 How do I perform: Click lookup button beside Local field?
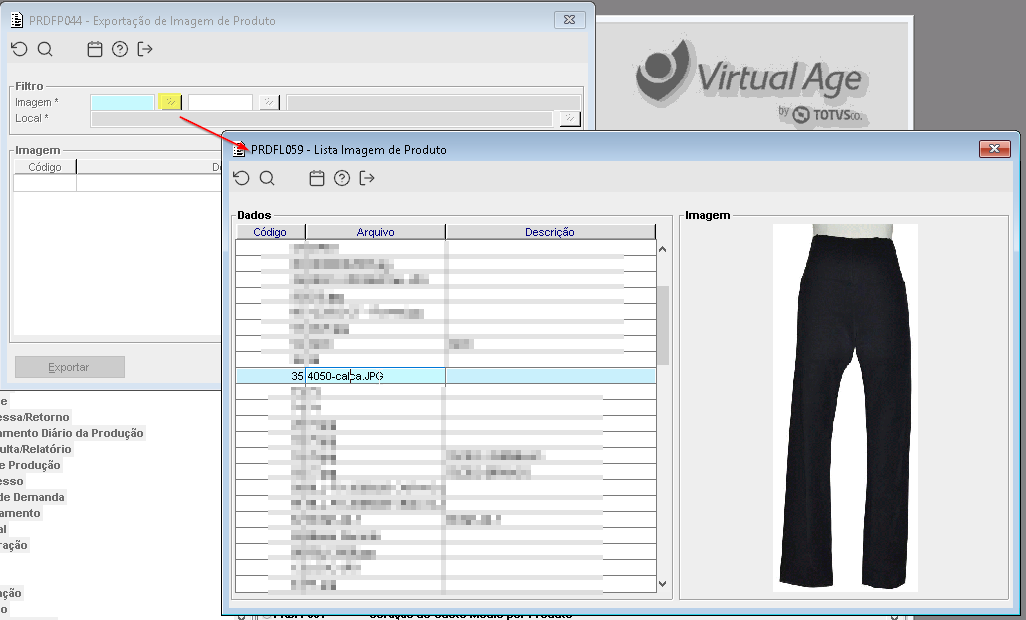(x=570, y=118)
